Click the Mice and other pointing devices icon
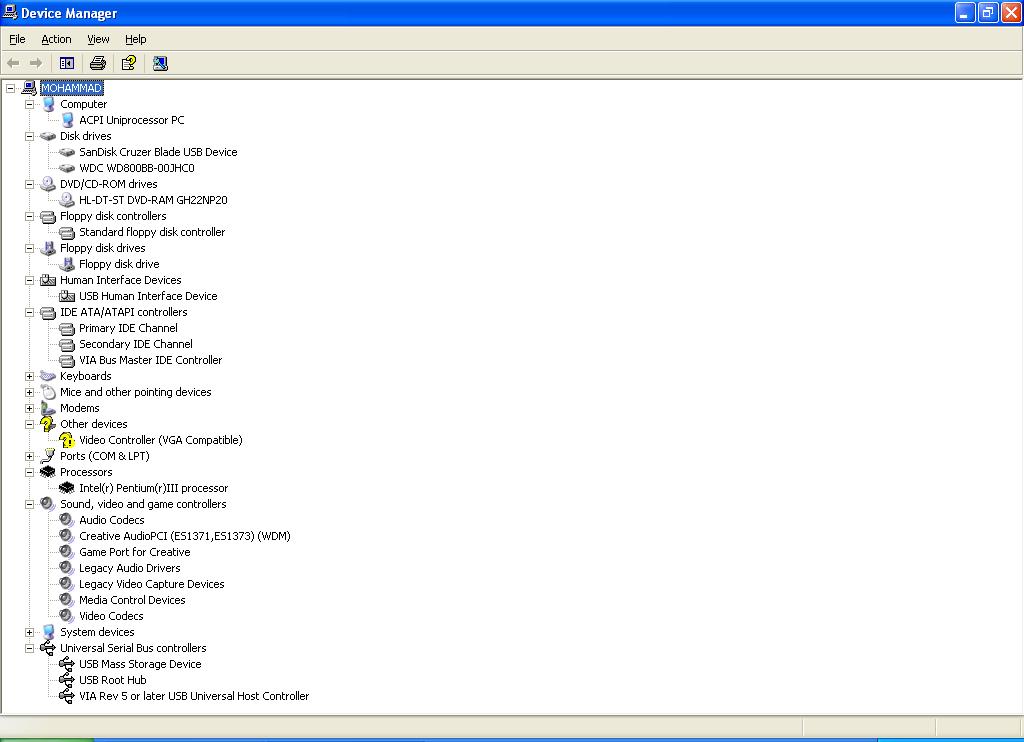This screenshot has height=742, width=1024. pos(48,392)
